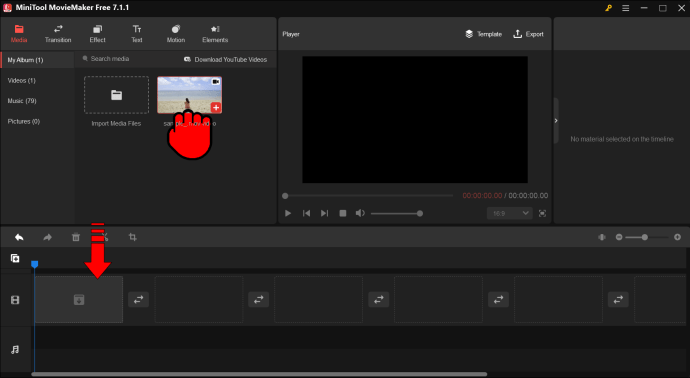Switch to the Motion tab
The width and height of the screenshot is (690, 378).
pyautogui.click(x=176, y=34)
